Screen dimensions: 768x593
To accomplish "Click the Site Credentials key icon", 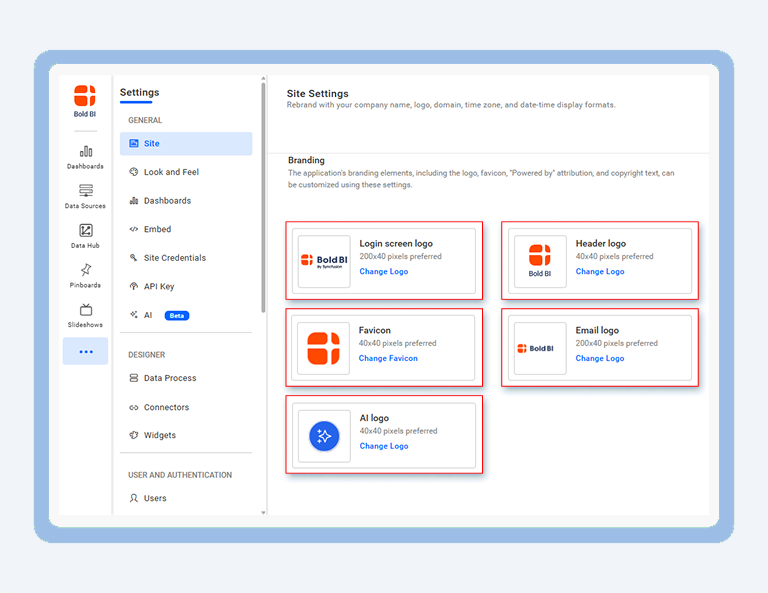I will [x=134, y=258].
